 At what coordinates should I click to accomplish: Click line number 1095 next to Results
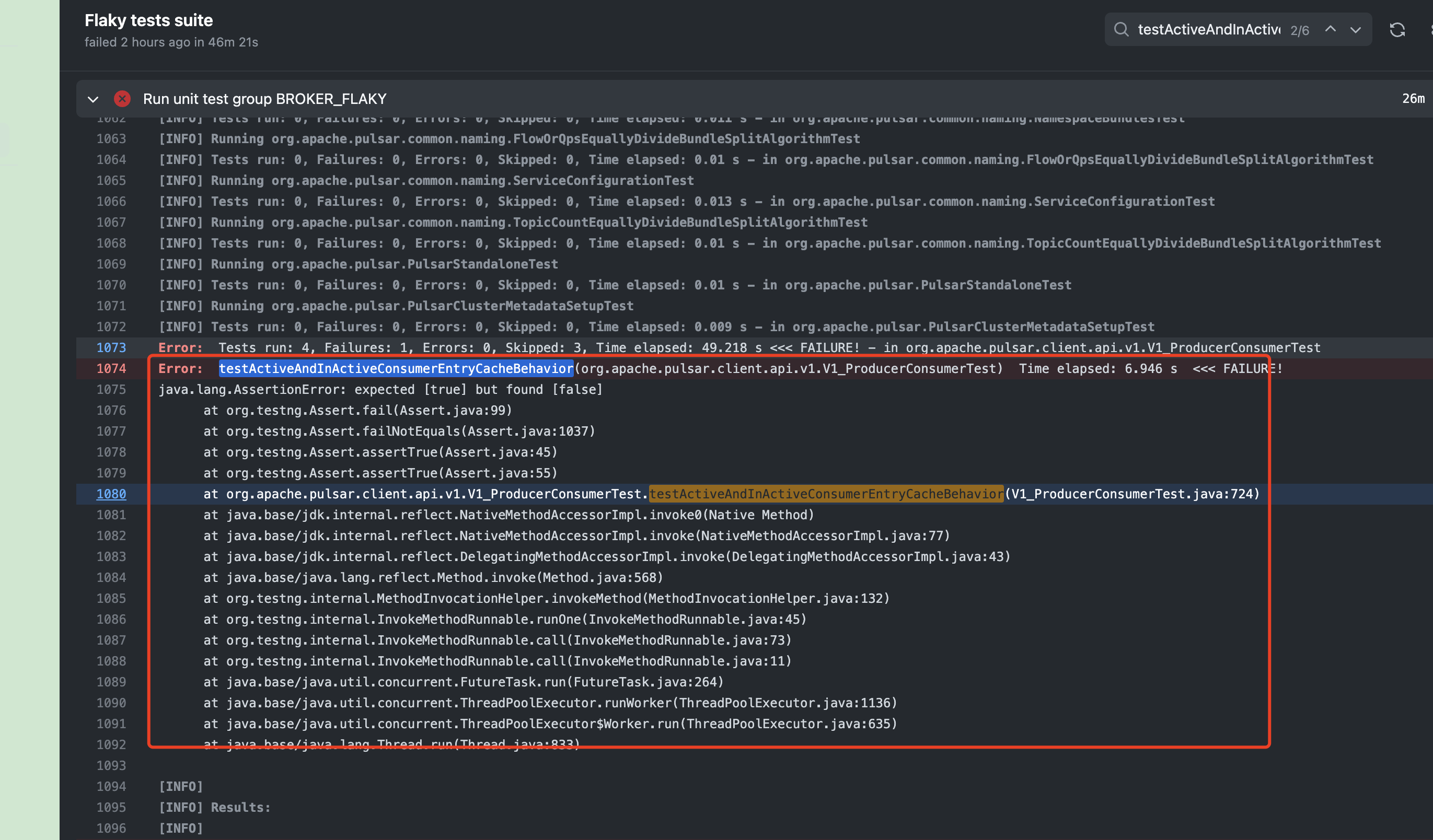point(111,807)
